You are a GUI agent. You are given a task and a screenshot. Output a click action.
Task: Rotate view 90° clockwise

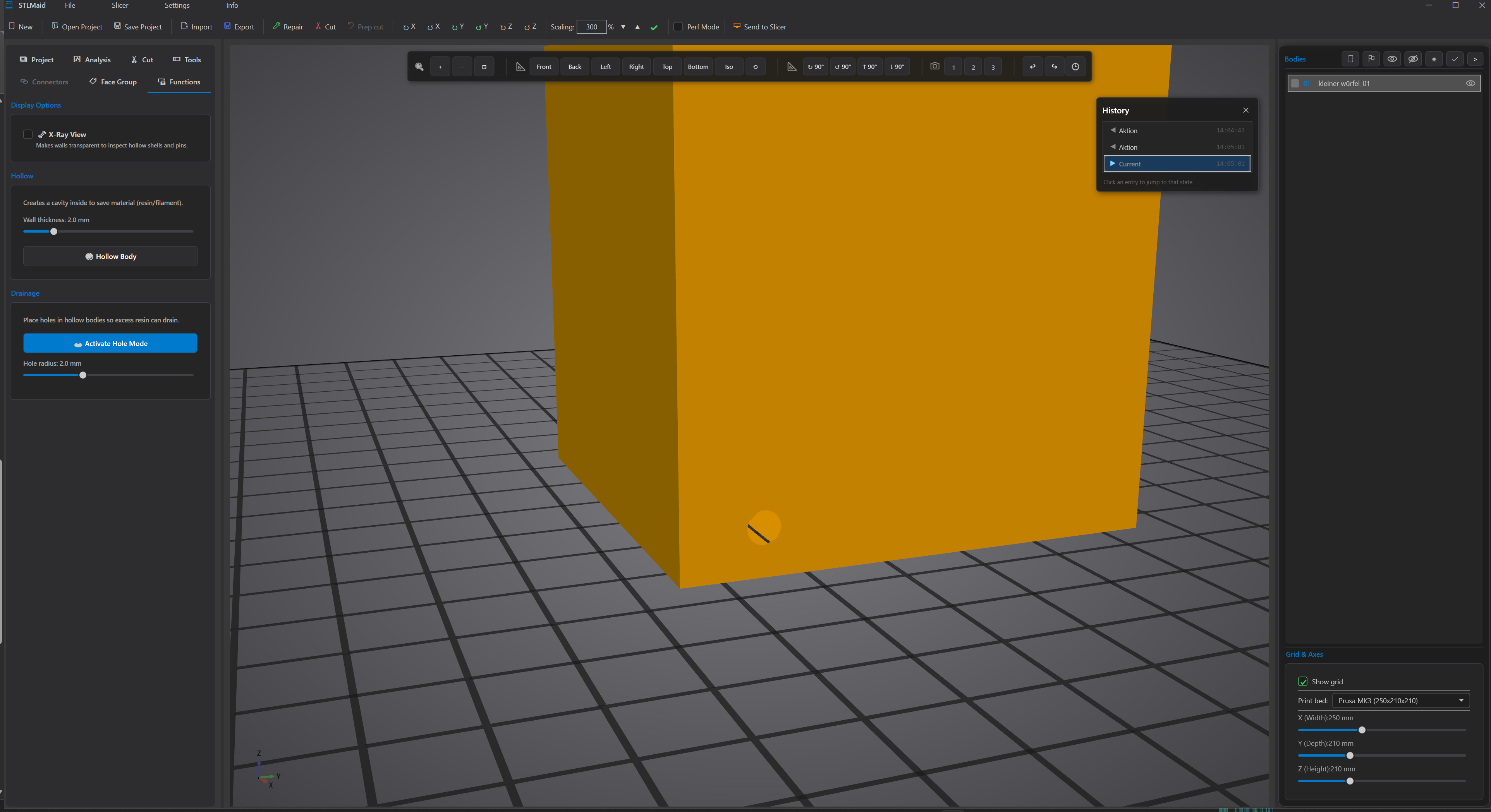tap(816, 67)
